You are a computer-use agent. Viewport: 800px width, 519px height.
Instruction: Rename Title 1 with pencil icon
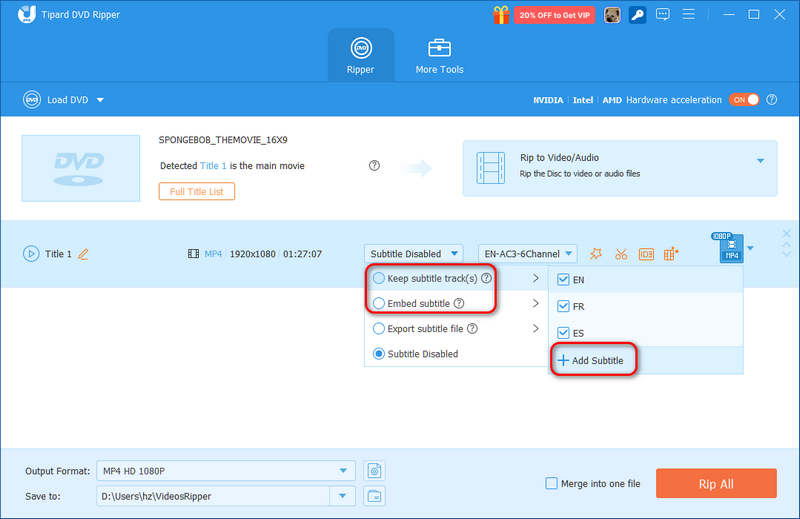tap(83, 254)
